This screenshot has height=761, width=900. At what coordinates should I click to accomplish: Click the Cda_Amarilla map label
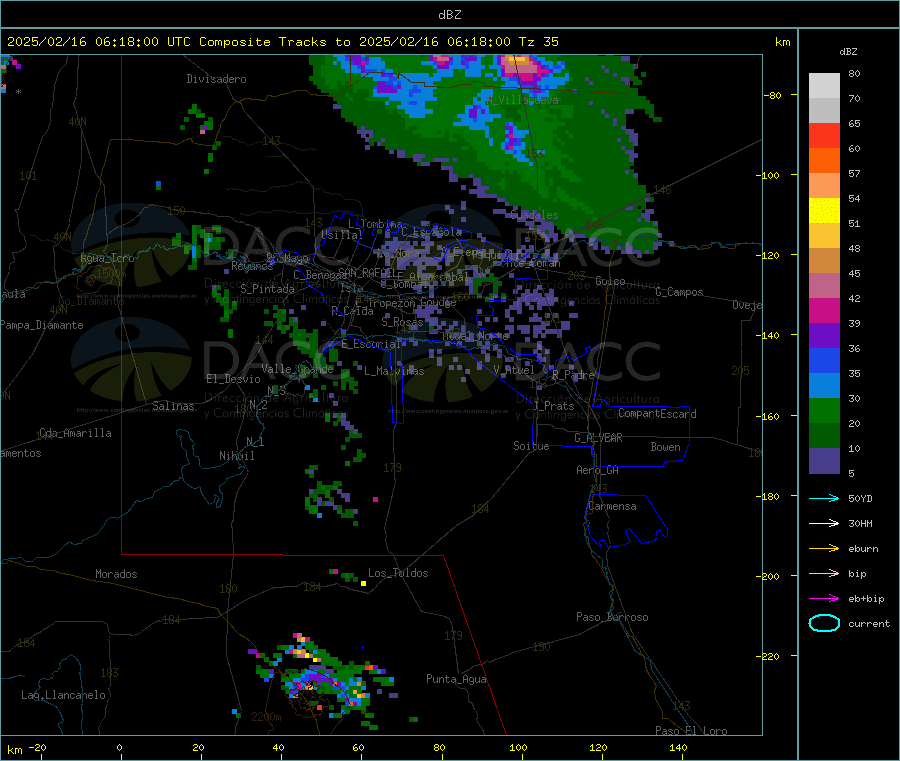coord(75,433)
